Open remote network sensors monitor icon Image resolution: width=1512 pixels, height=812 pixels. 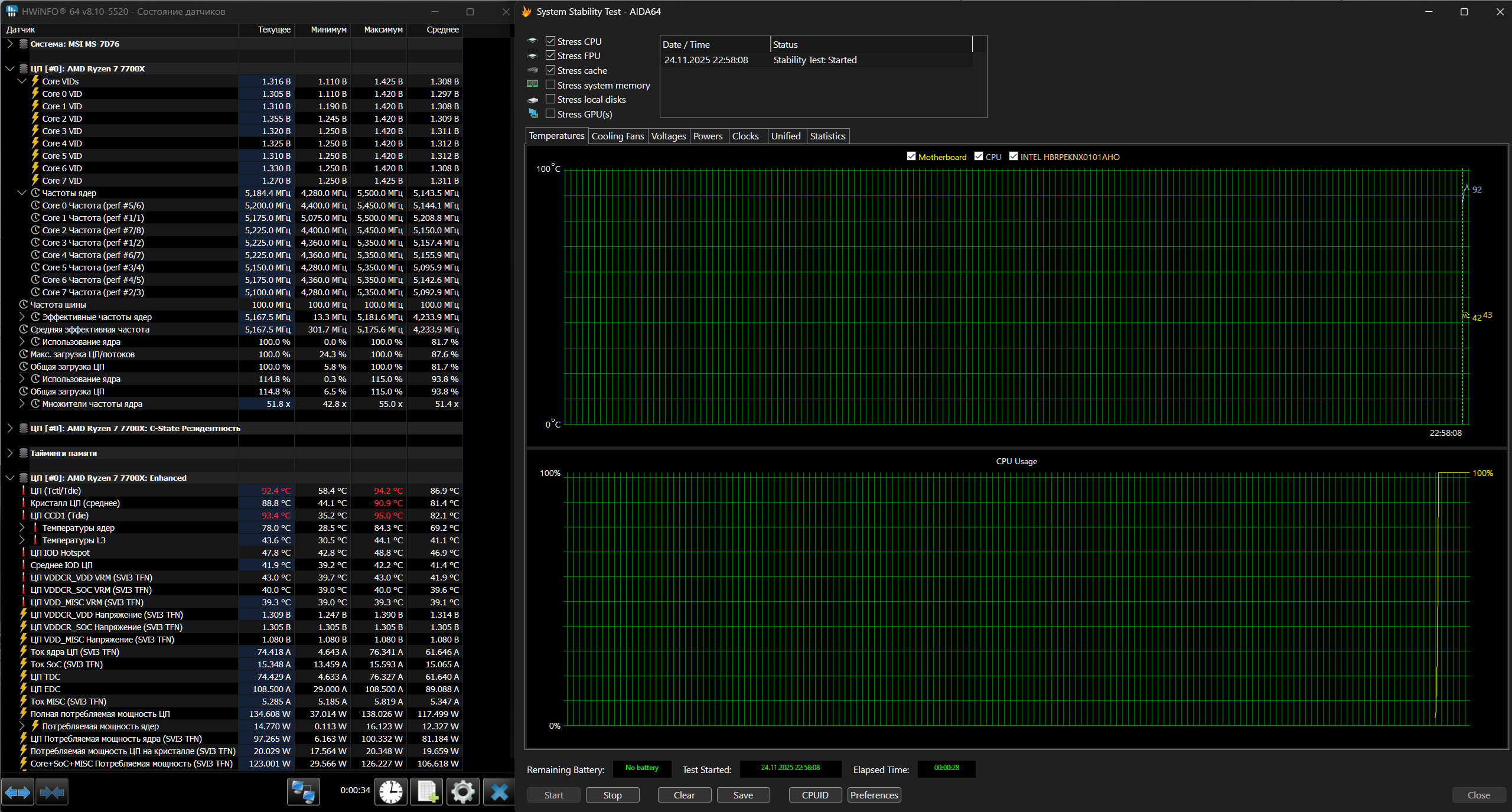[304, 792]
